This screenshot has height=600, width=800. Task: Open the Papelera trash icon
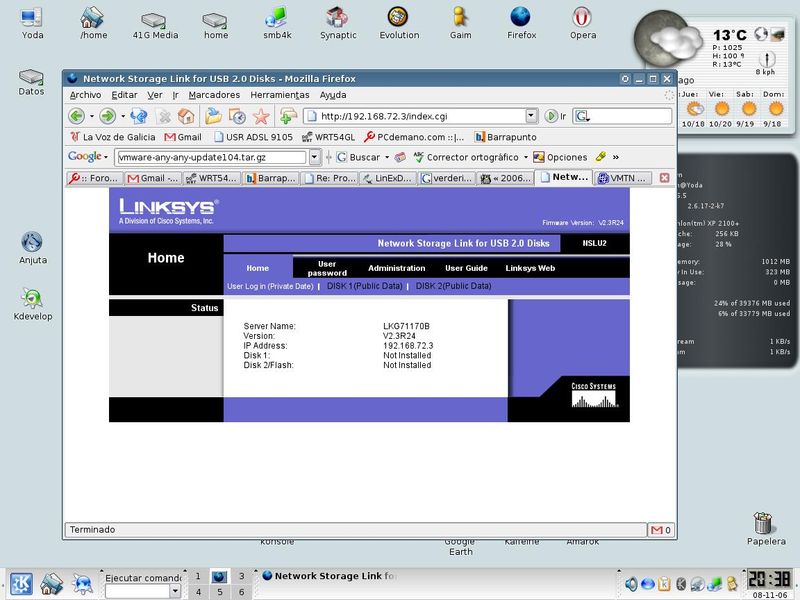[x=766, y=529]
